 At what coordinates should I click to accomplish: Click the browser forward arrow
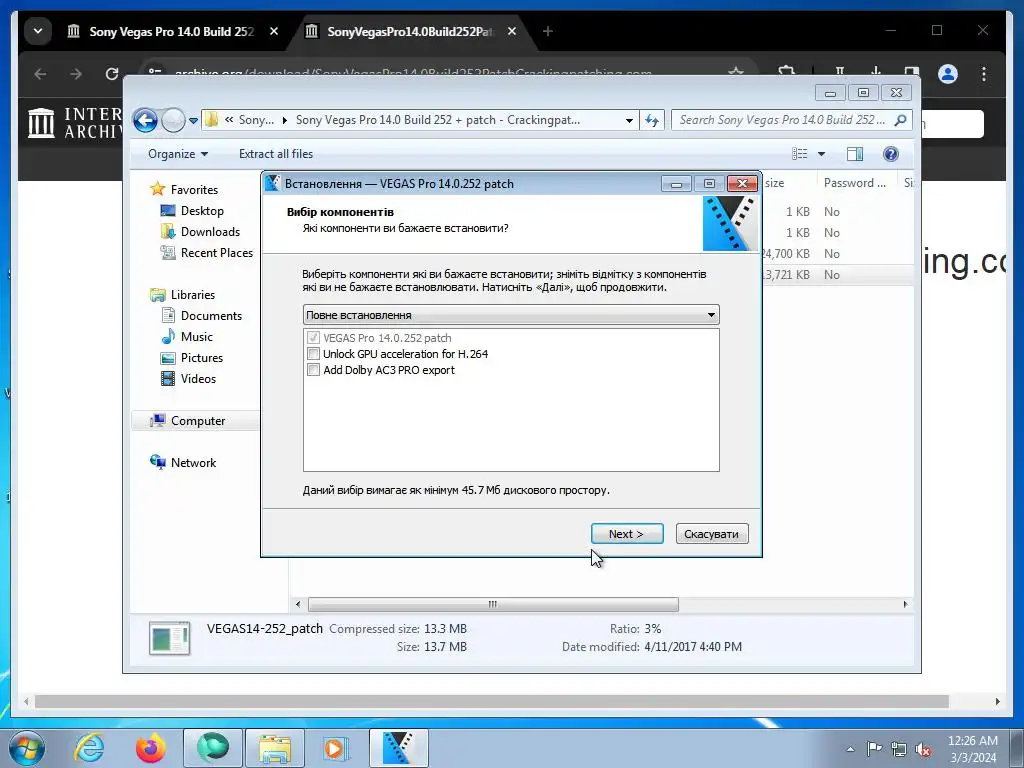click(x=76, y=74)
